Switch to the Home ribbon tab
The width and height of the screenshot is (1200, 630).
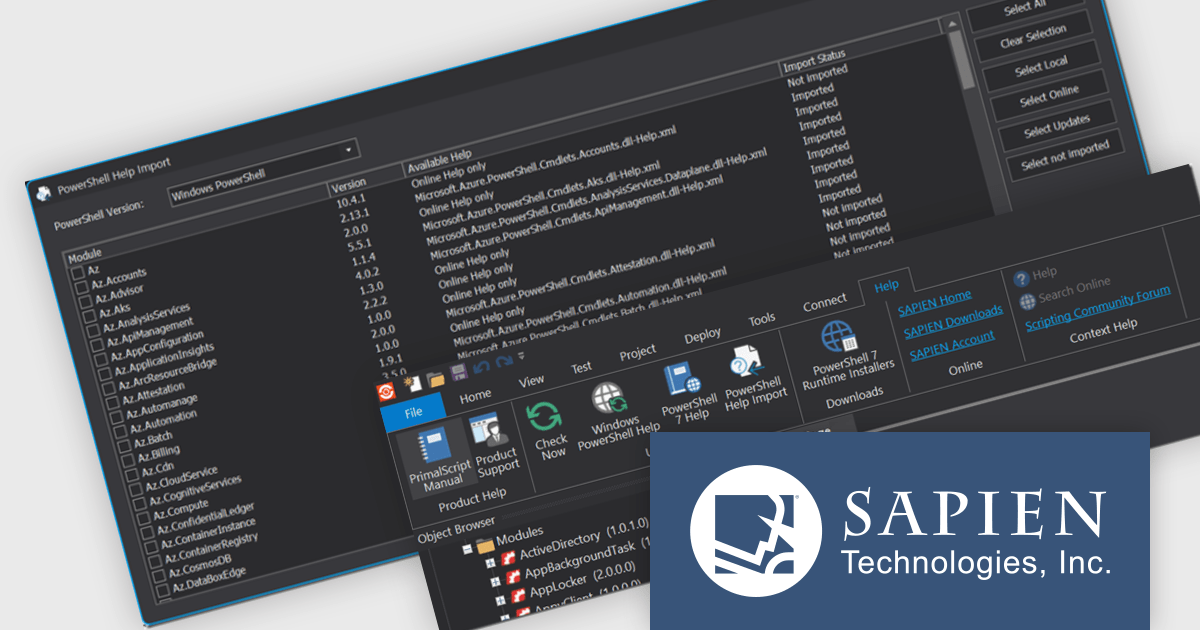pyautogui.click(x=475, y=395)
